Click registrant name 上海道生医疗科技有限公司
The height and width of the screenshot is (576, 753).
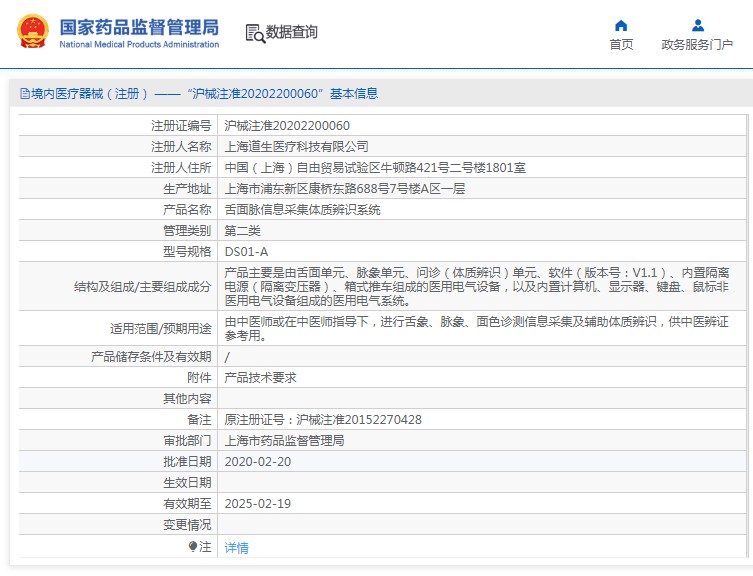pos(296,147)
